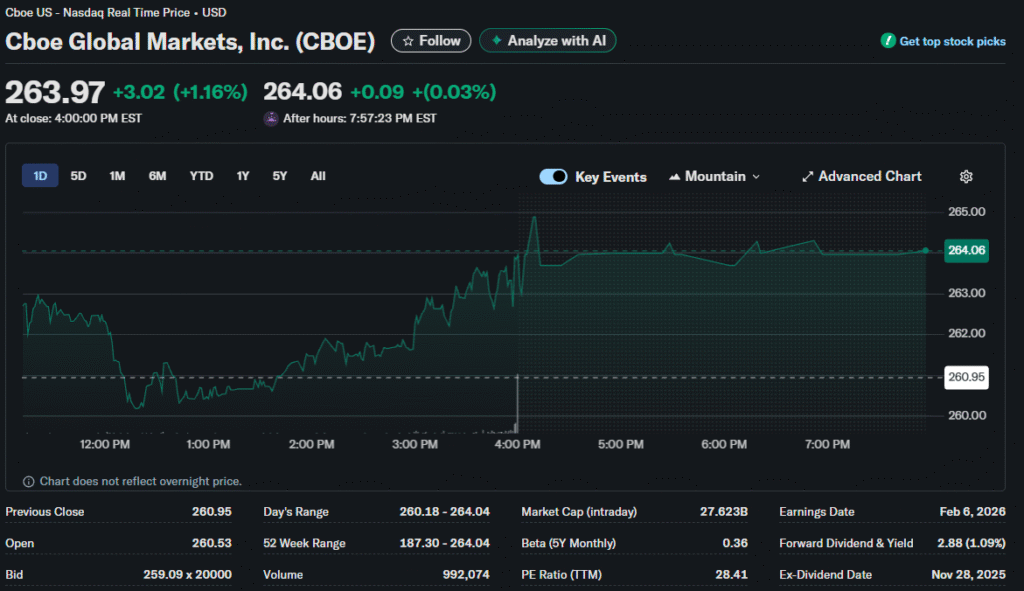Screen dimensions: 1024x591
Task: Open chart settings gear icon
Action: pos(966,177)
